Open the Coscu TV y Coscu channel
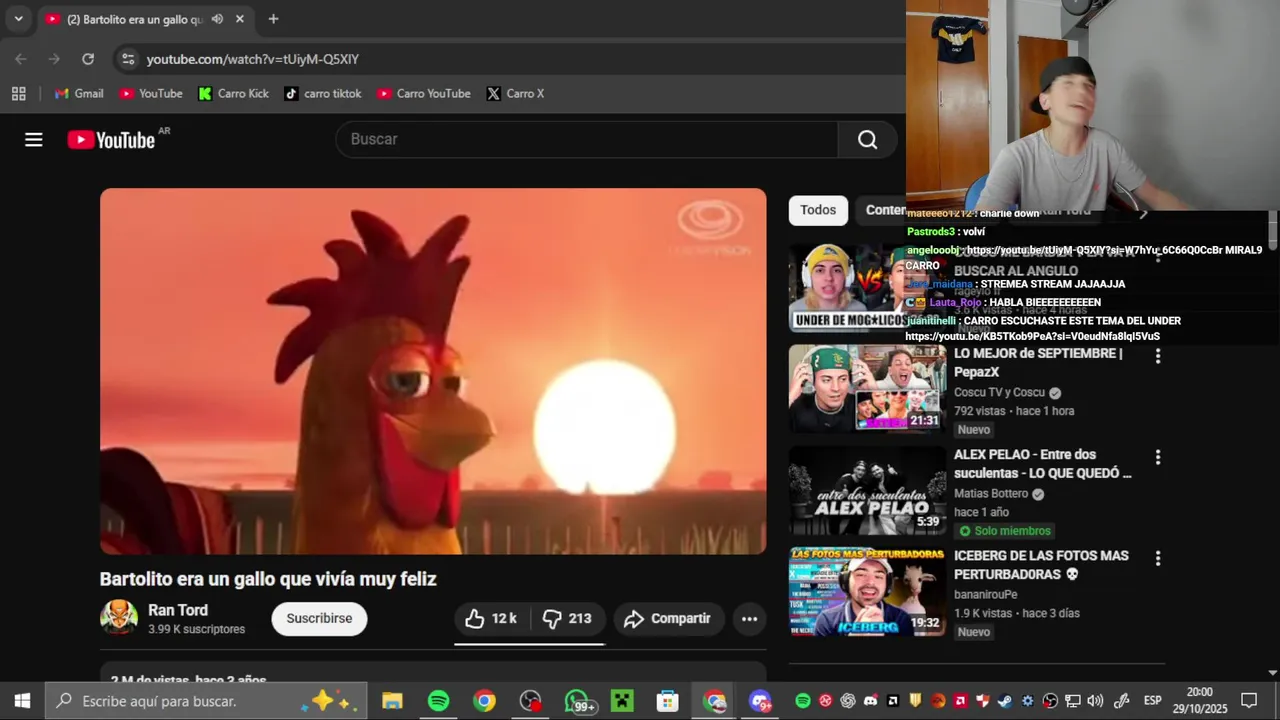The height and width of the screenshot is (720, 1280). [x=999, y=393]
